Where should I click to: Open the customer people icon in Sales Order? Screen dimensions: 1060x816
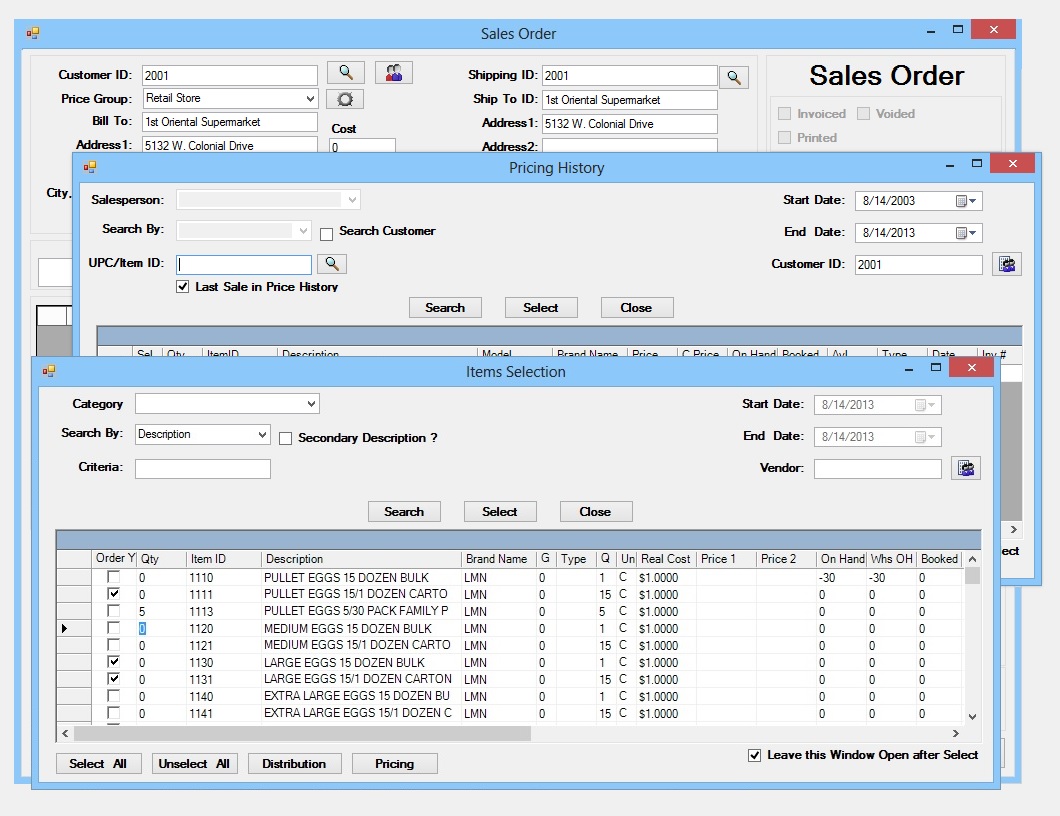tap(393, 72)
